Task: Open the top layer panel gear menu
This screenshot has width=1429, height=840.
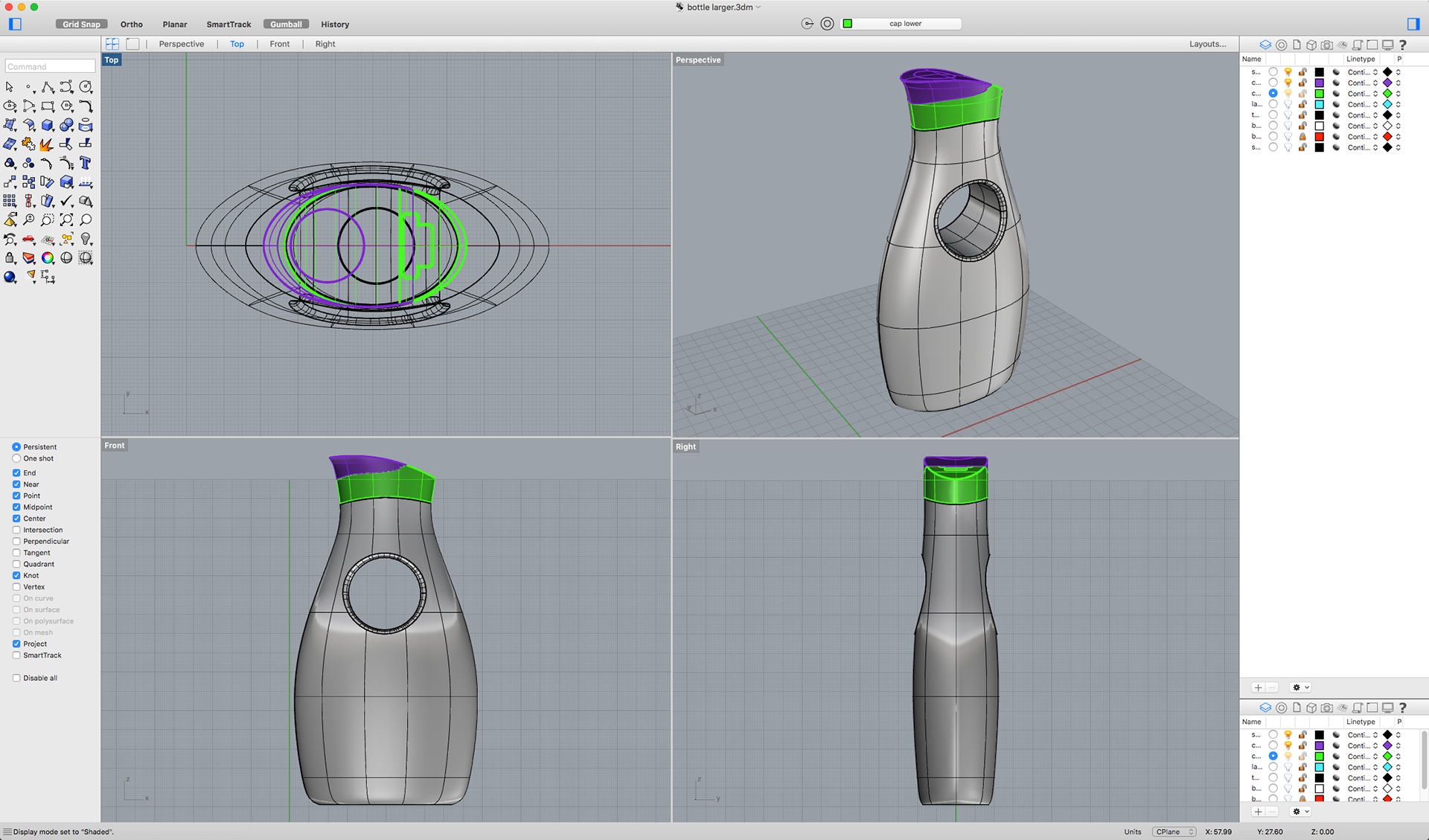Action: point(1300,687)
